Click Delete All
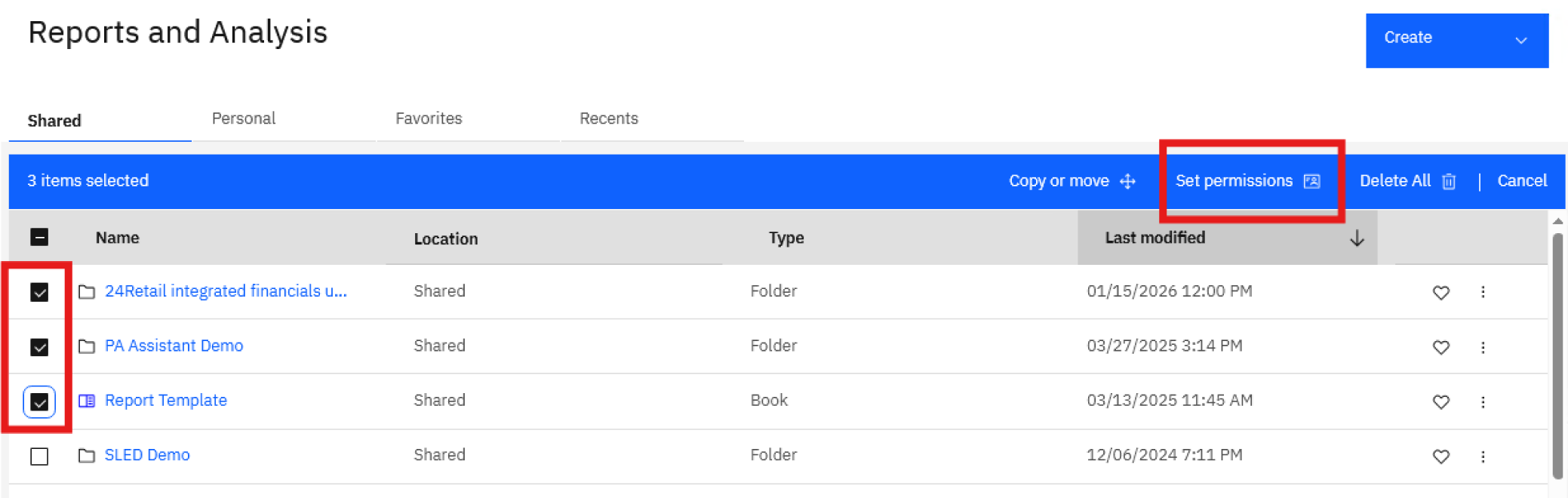Viewport: 1568px width, 498px height. click(1408, 181)
